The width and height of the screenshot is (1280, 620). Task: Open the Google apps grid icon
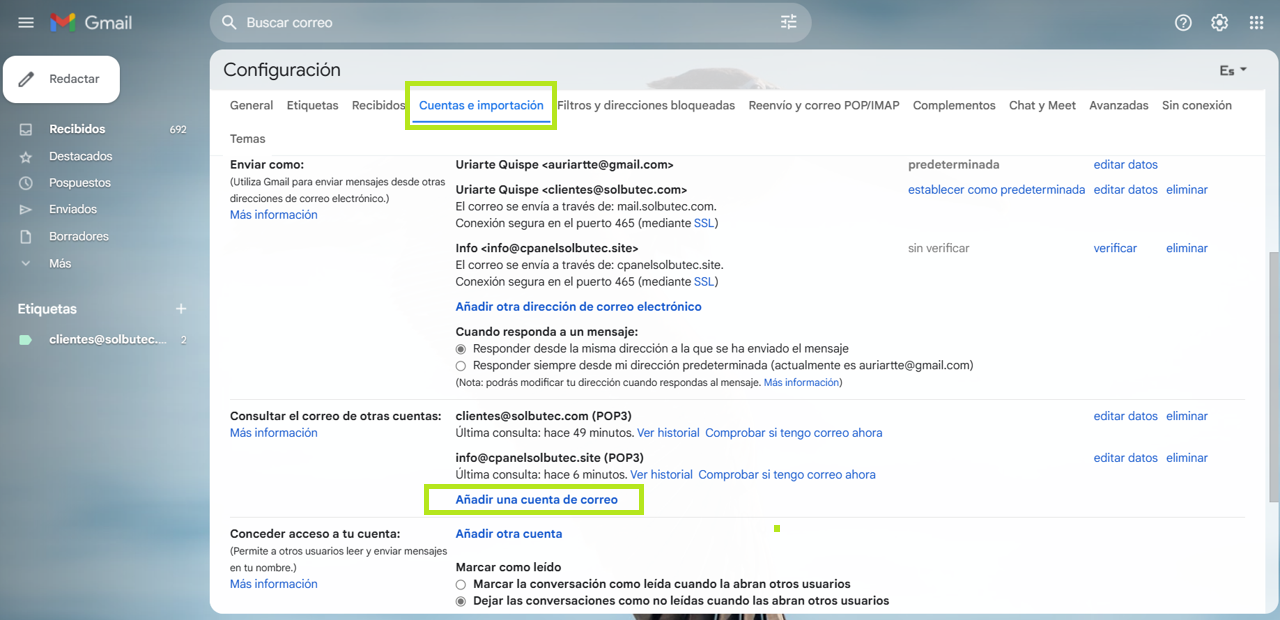pos(1256,22)
